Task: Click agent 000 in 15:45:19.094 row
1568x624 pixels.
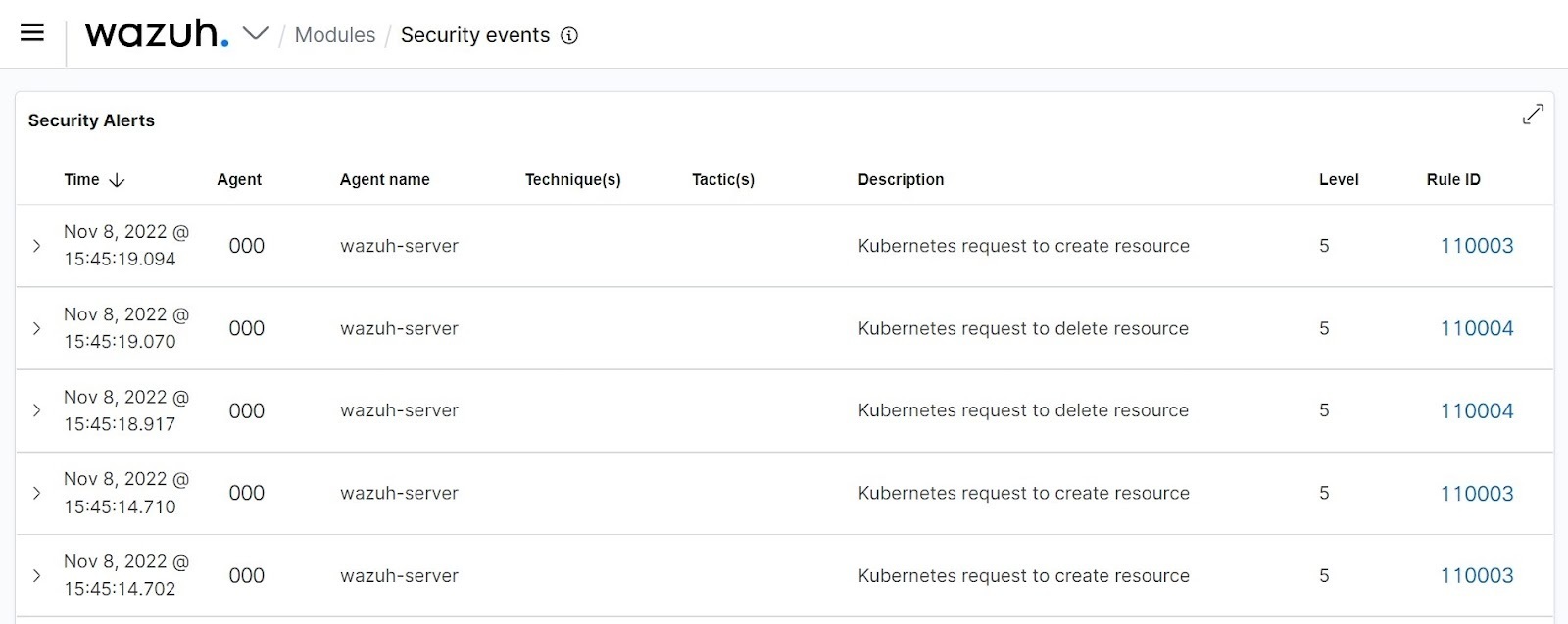Action: 247,246
